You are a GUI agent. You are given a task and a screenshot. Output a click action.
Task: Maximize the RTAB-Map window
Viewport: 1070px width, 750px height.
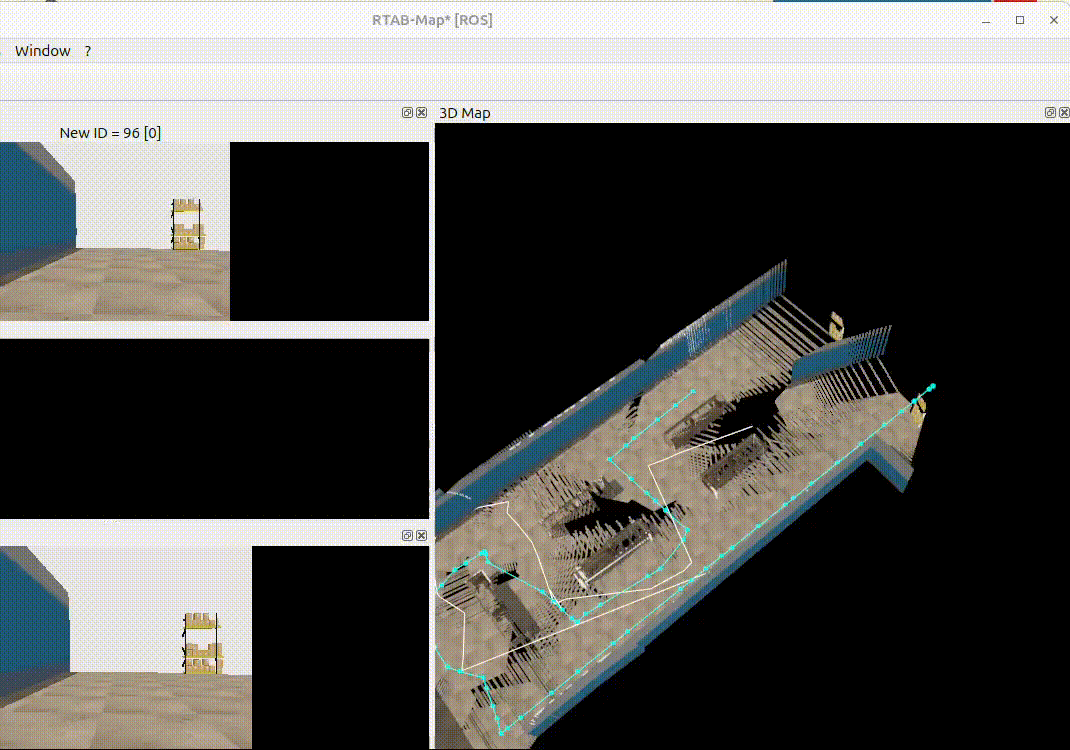(x=1020, y=20)
